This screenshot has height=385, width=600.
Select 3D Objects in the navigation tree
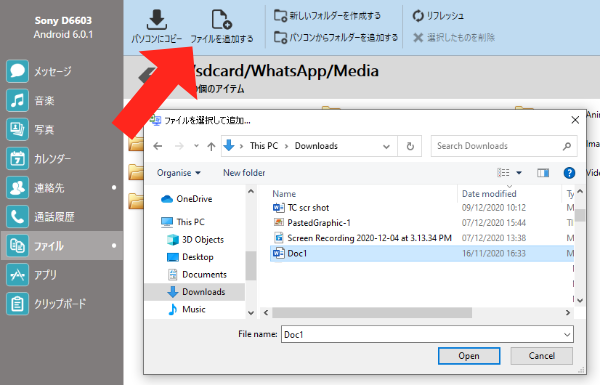pos(196,240)
